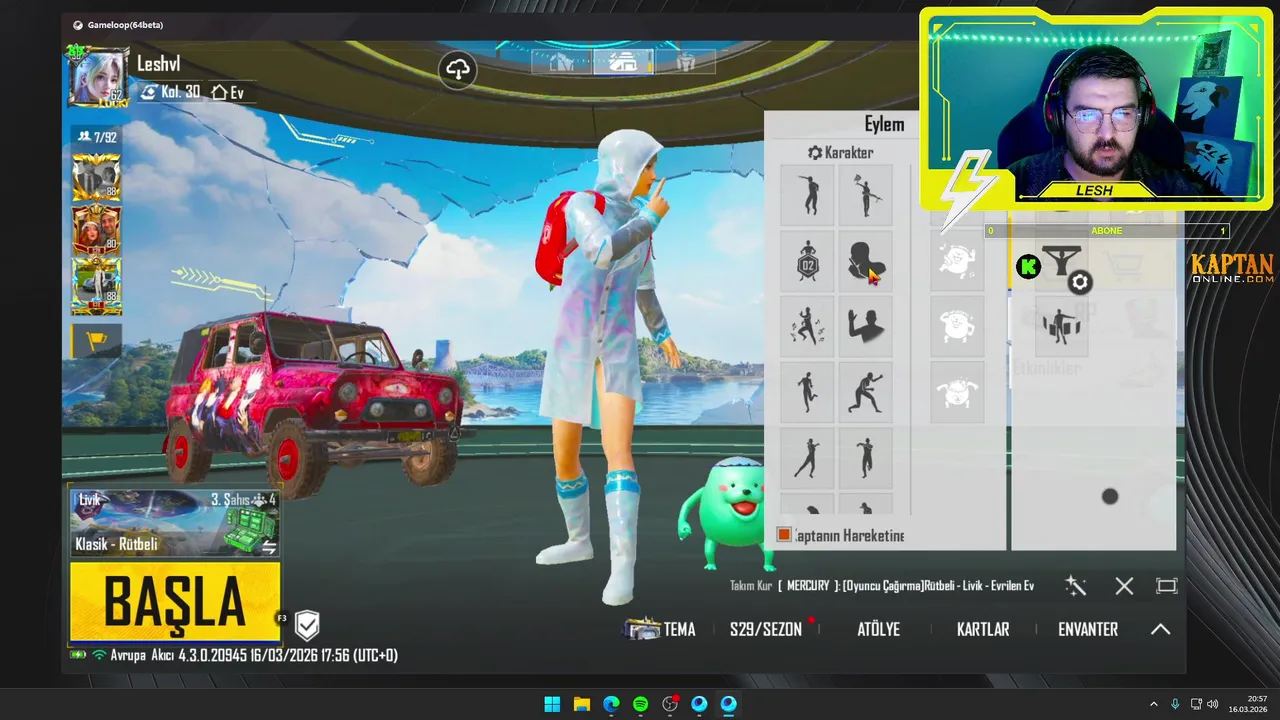Select the bottom arms-spread mascot emote
This screenshot has height=720, width=1280.
pos(957,392)
